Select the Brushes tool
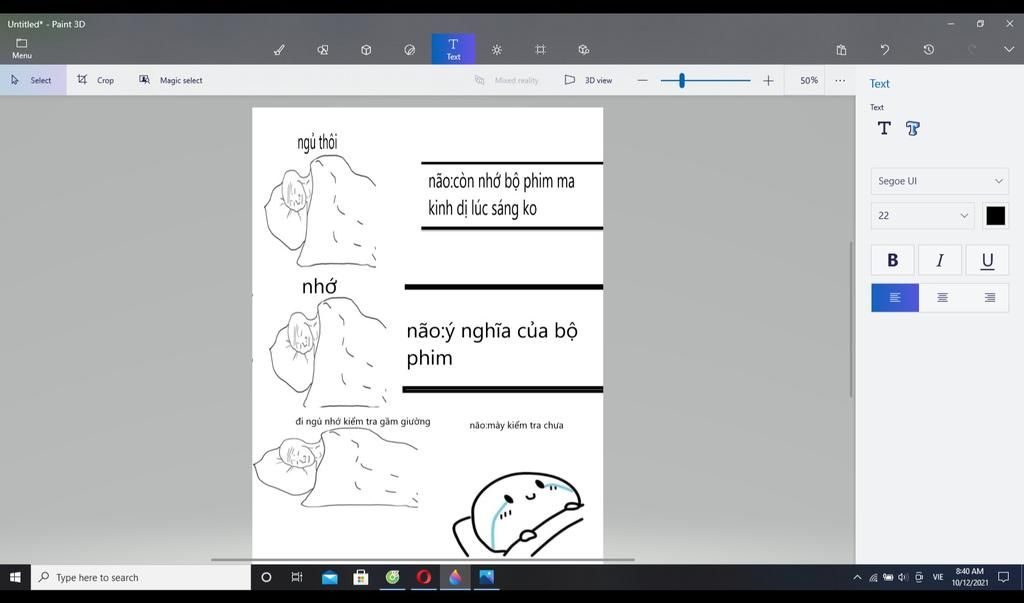Screen dimensions: 1024x603 [x=279, y=50]
